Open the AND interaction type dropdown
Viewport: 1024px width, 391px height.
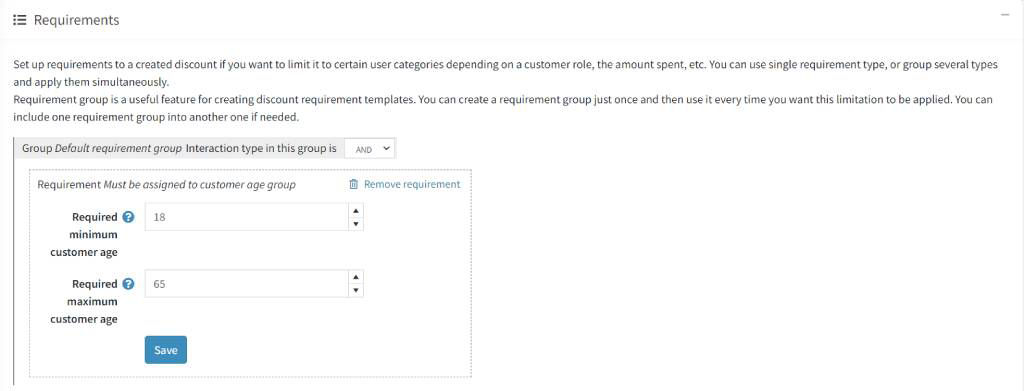[370, 149]
